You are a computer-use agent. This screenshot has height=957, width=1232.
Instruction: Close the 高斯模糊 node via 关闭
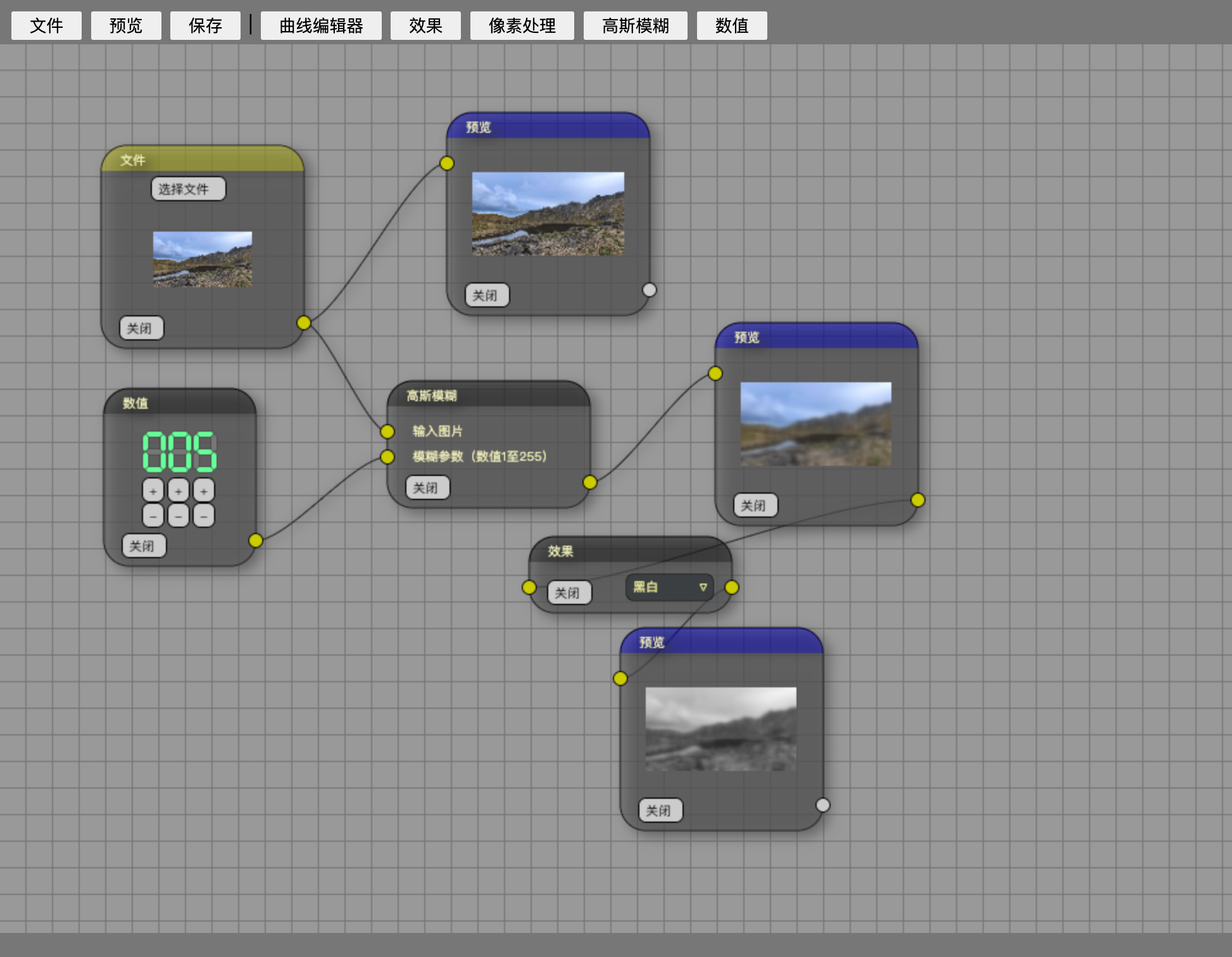click(427, 488)
